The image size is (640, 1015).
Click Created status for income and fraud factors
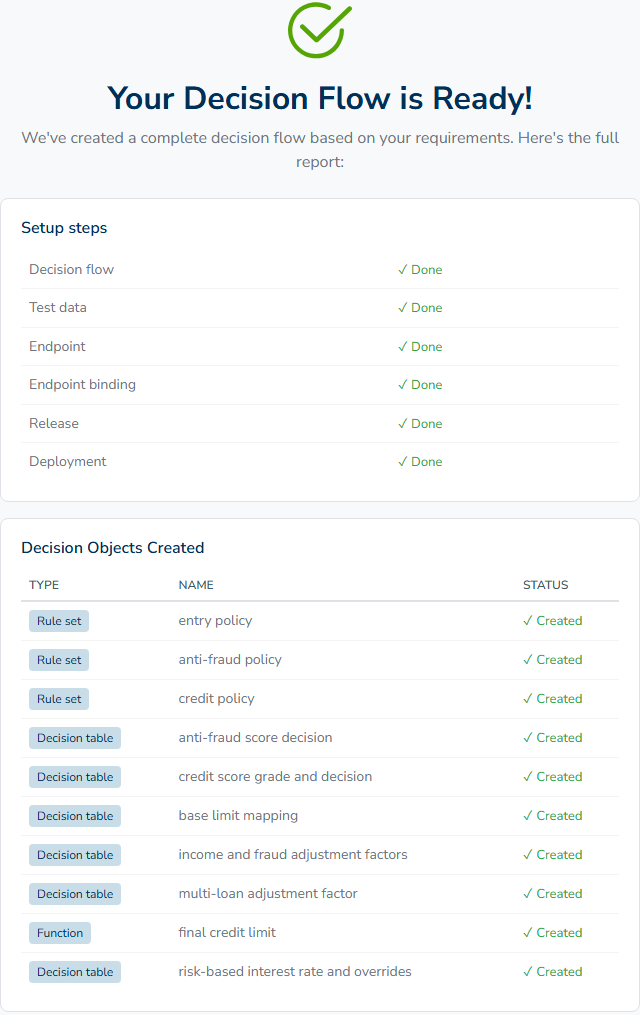tap(553, 854)
